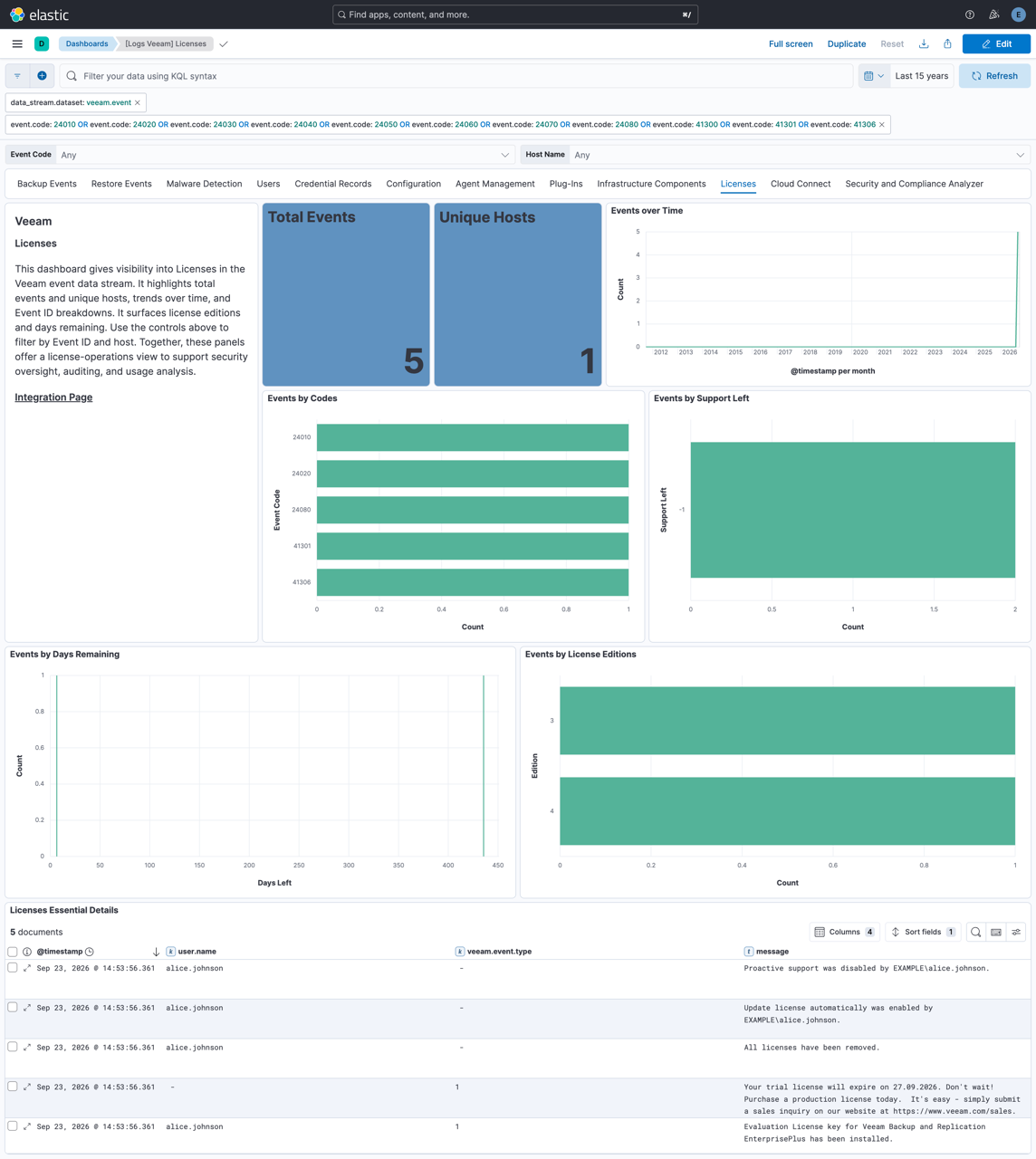Open the Integration Page link

click(x=53, y=398)
